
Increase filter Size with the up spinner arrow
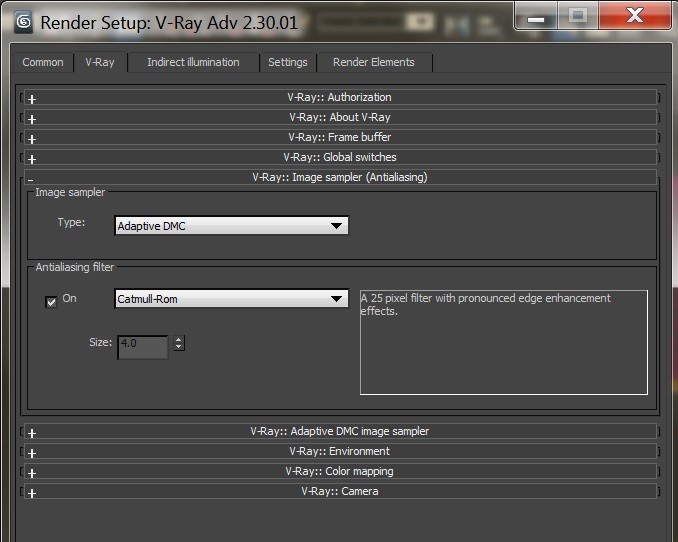tap(179, 340)
